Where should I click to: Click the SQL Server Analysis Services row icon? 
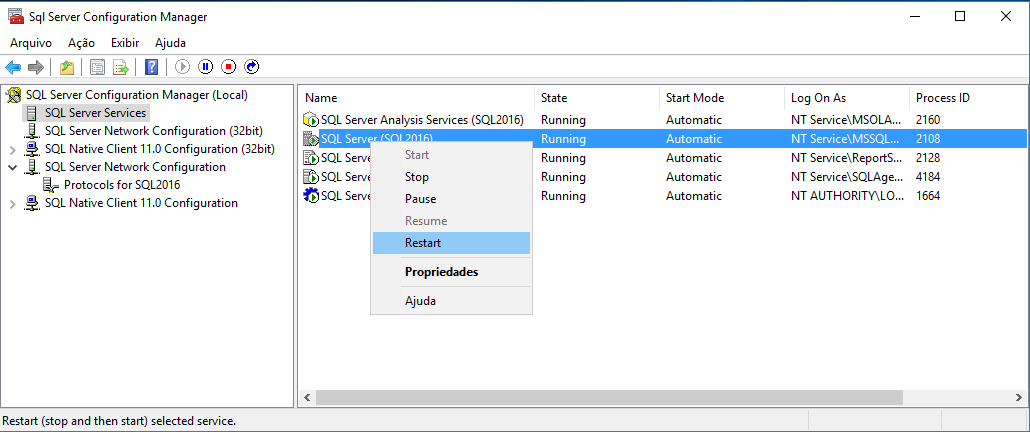tap(311, 120)
